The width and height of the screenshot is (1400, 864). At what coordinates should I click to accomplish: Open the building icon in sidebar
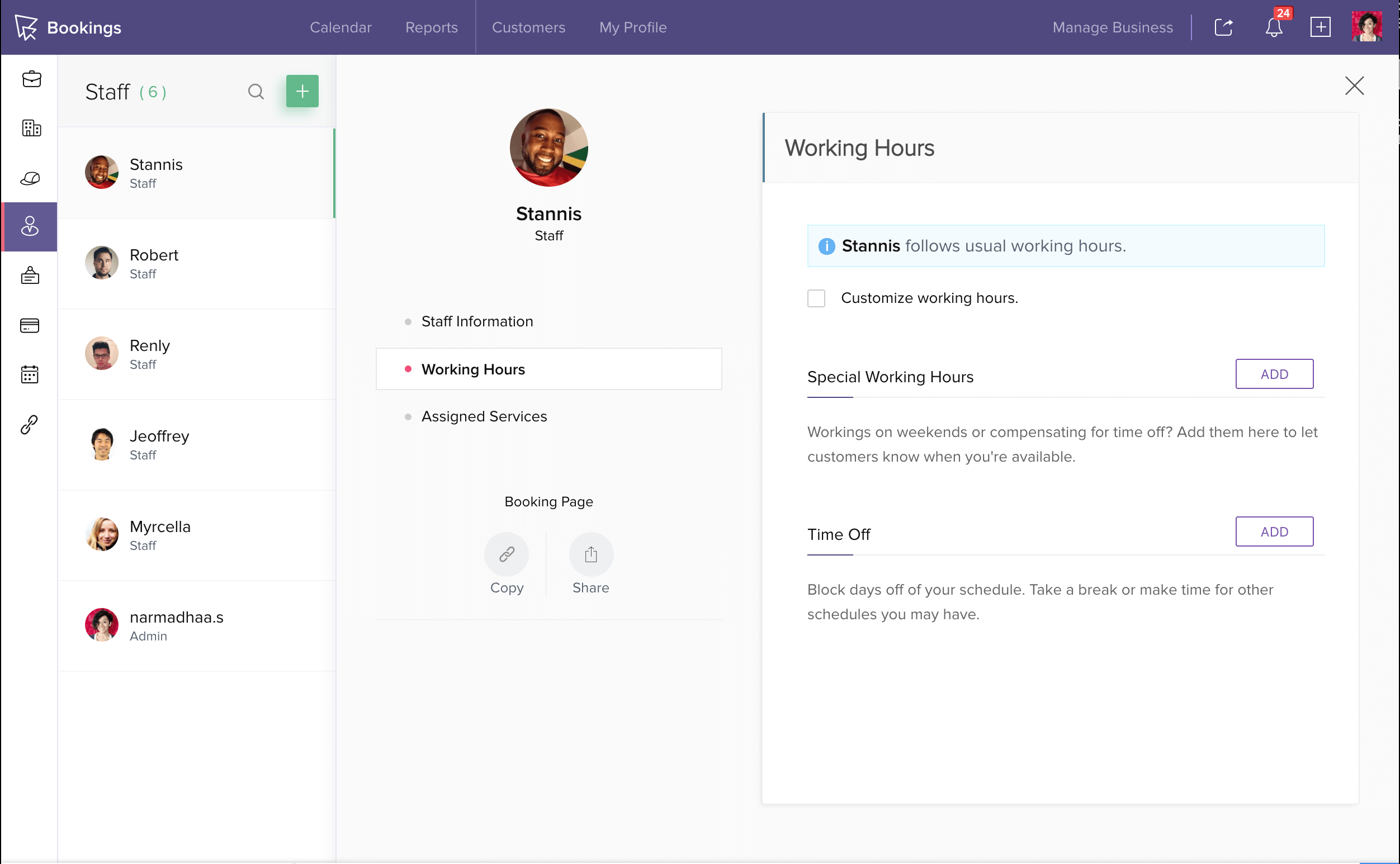click(31, 128)
